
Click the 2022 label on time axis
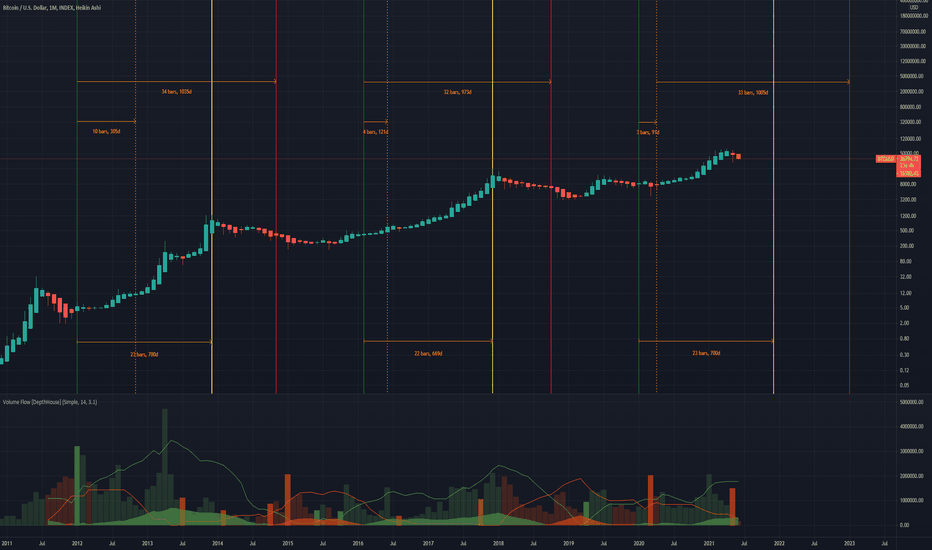(779, 543)
